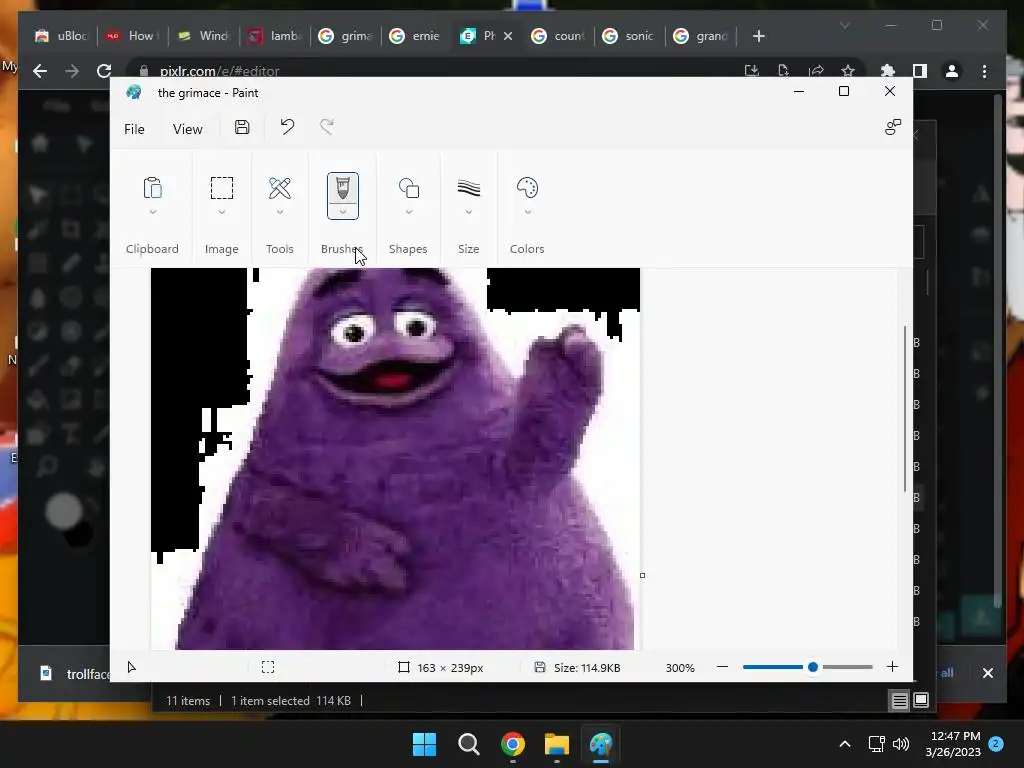The width and height of the screenshot is (1024, 768).
Task: Close the Chrome downloads bar
Action: tap(987, 673)
